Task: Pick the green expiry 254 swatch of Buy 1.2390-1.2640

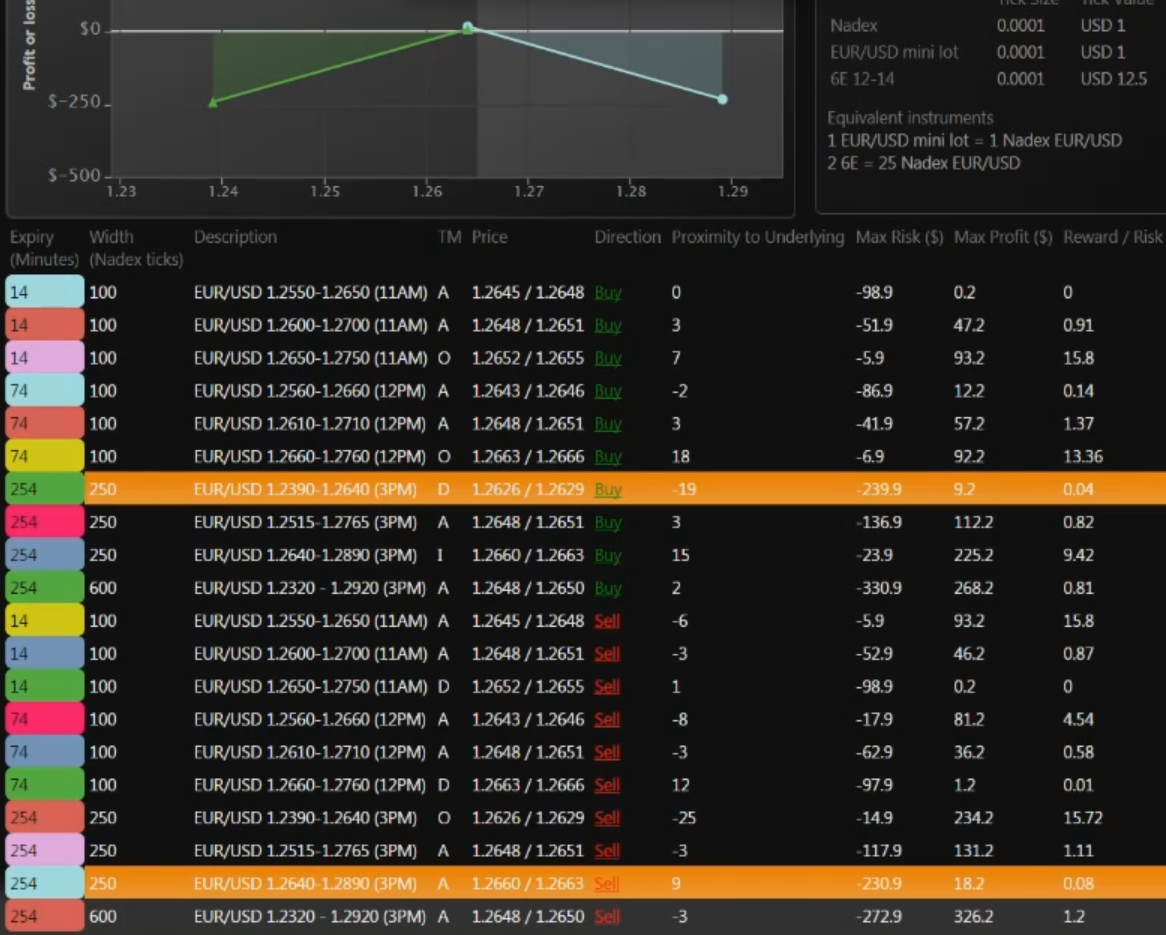Action: (45, 489)
